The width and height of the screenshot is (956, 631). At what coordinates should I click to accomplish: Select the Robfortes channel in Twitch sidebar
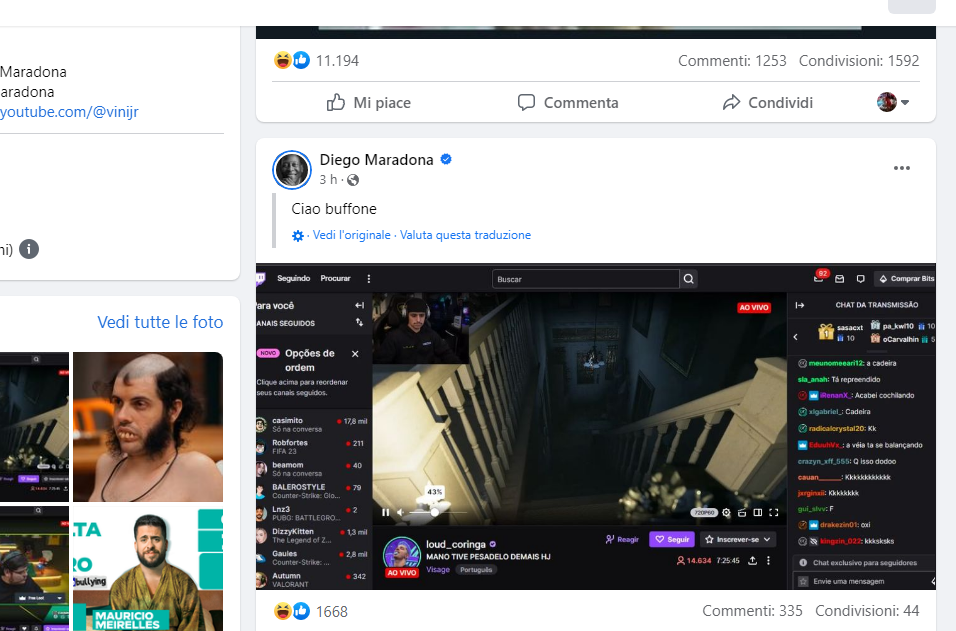(312, 447)
